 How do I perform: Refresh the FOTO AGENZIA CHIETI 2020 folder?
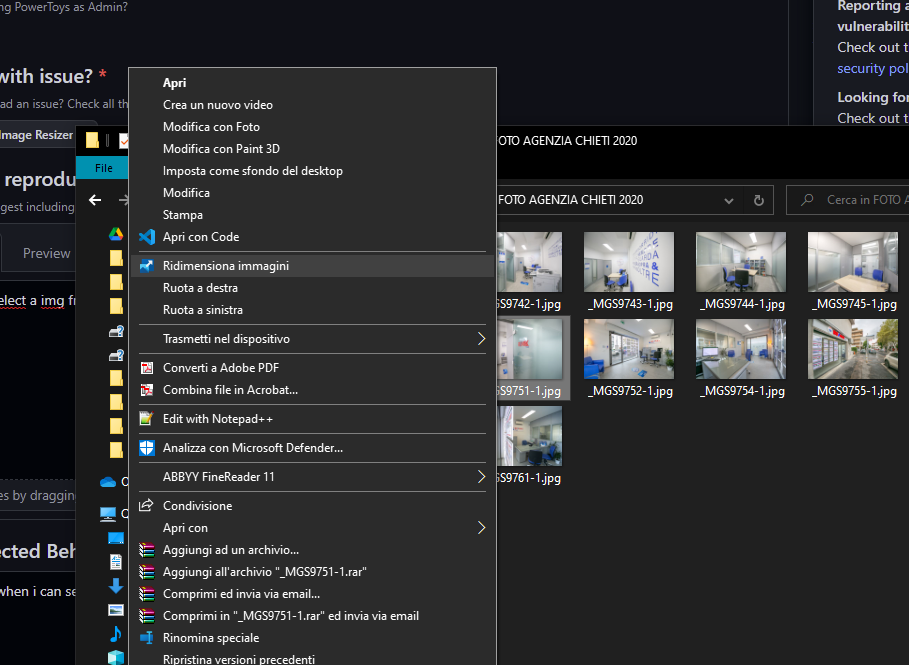pos(758,201)
